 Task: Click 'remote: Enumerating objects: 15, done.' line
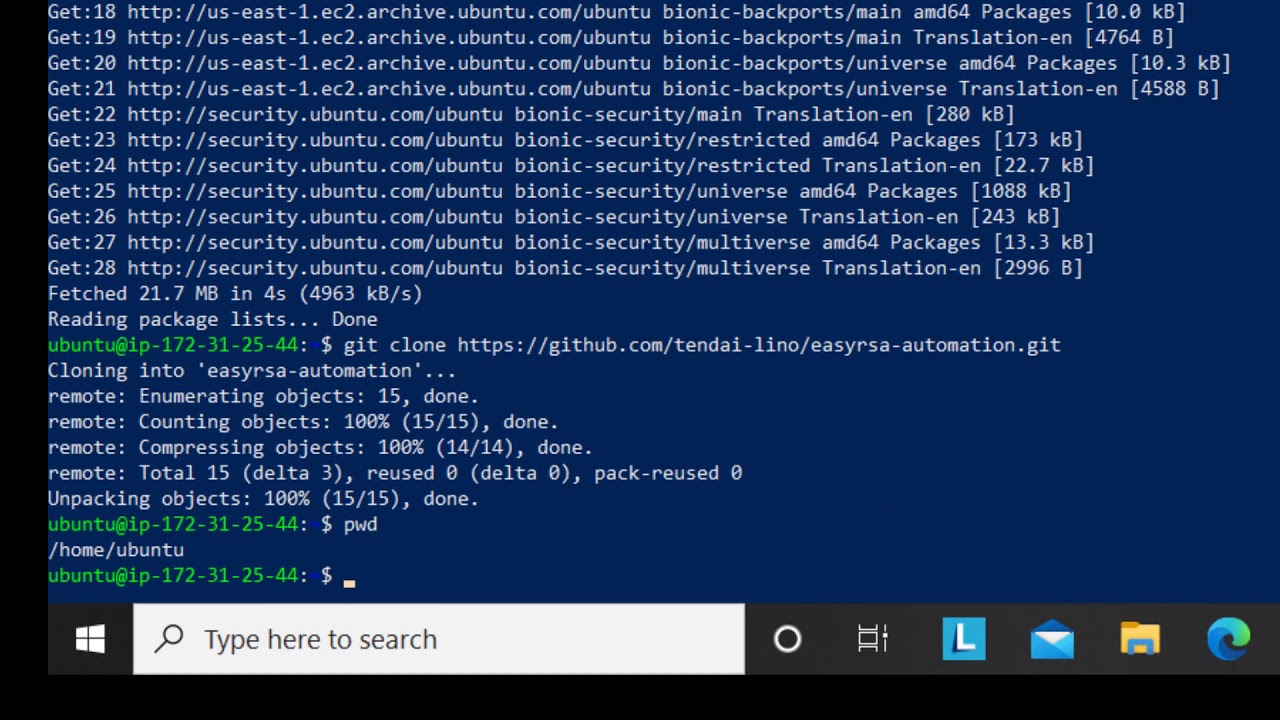[263, 397]
